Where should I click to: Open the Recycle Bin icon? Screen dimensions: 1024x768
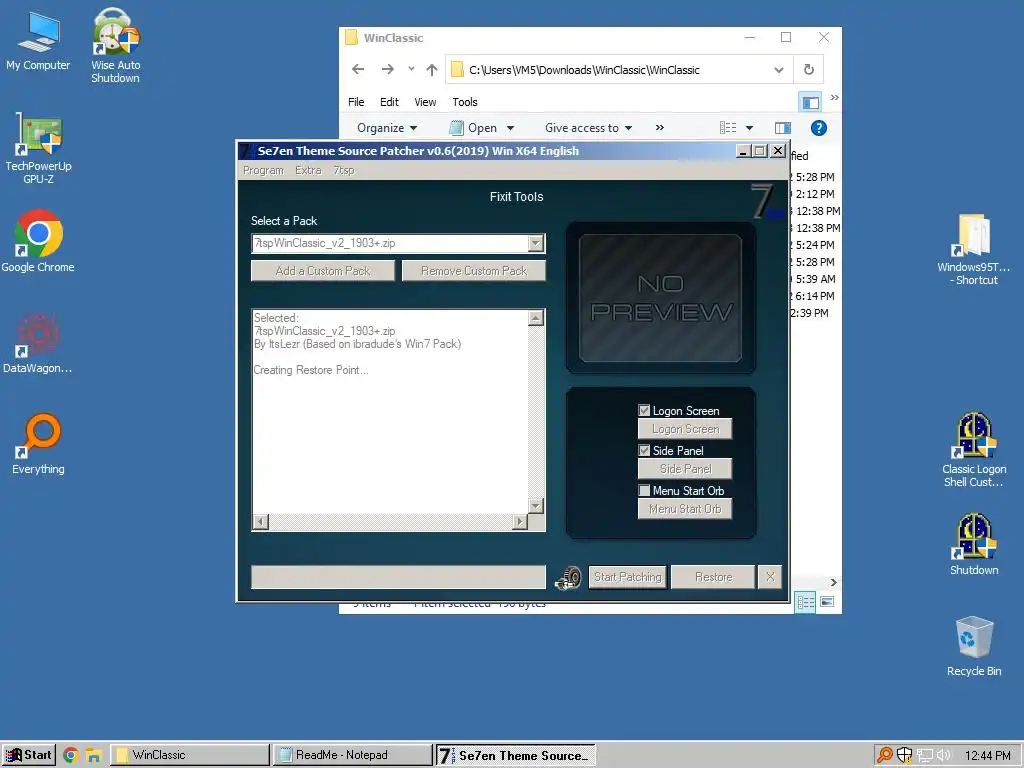point(974,646)
